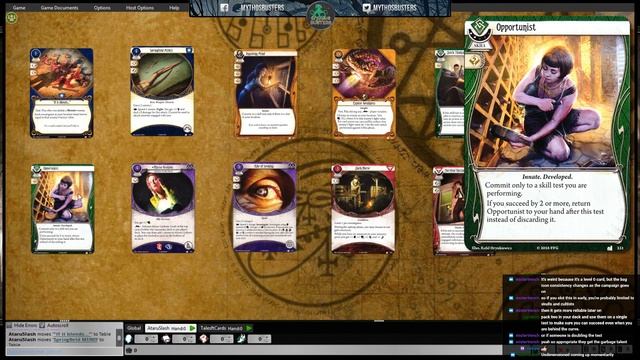Open the Help menu
This screenshot has height=360, width=640.
[x=174, y=7]
